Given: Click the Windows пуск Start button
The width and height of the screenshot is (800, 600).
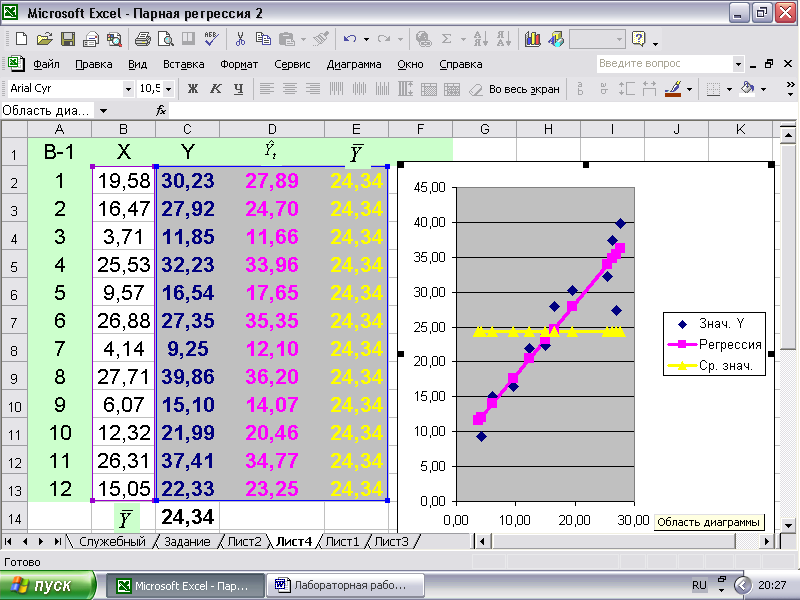Looking at the screenshot, I should tap(48, 585).
